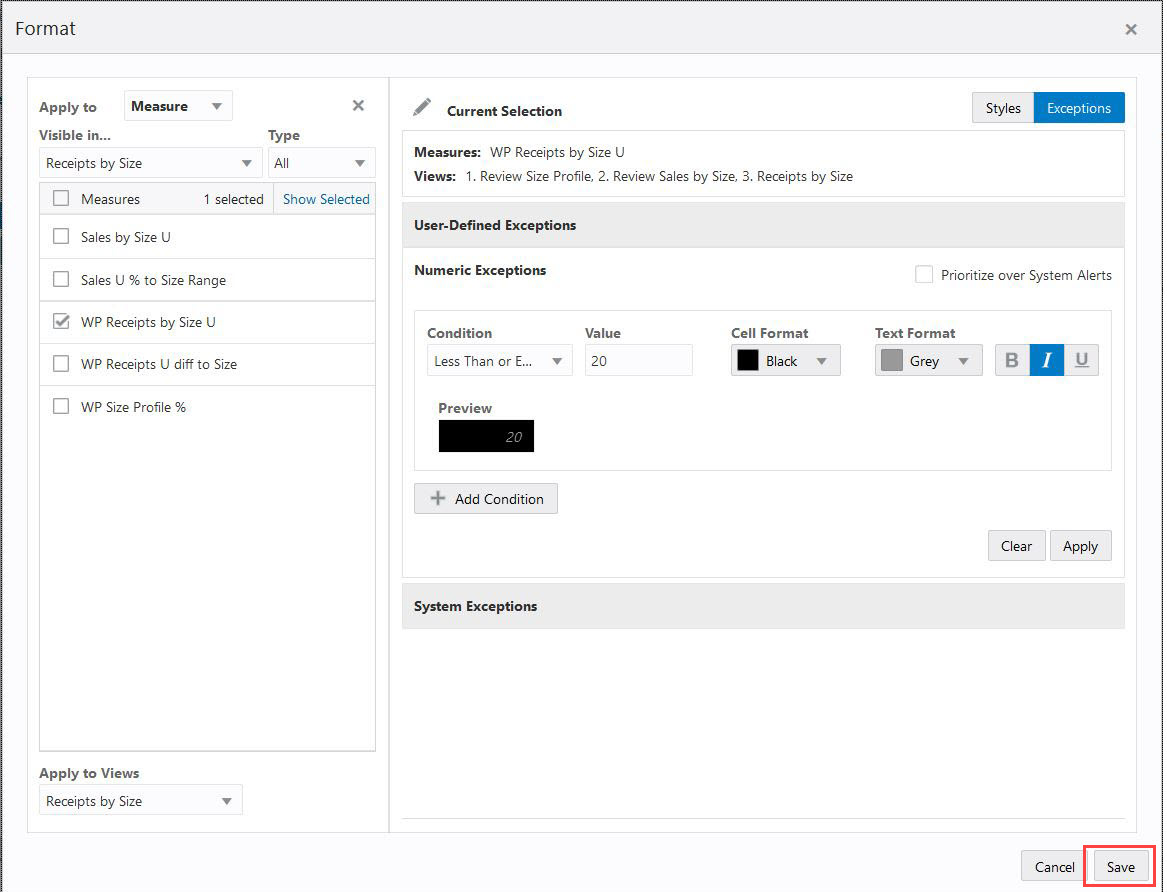This screenshot has width=1167, height=892.
Task: Click the plus icon in Add Condition
Action: pyautogui.click(x=438, y=498)
